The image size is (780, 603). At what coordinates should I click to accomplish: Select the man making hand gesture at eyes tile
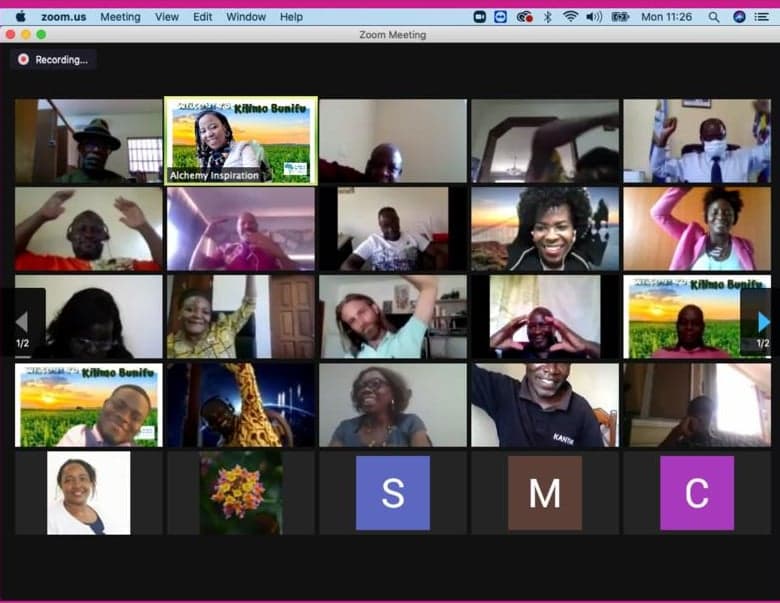tap(545, 317)
